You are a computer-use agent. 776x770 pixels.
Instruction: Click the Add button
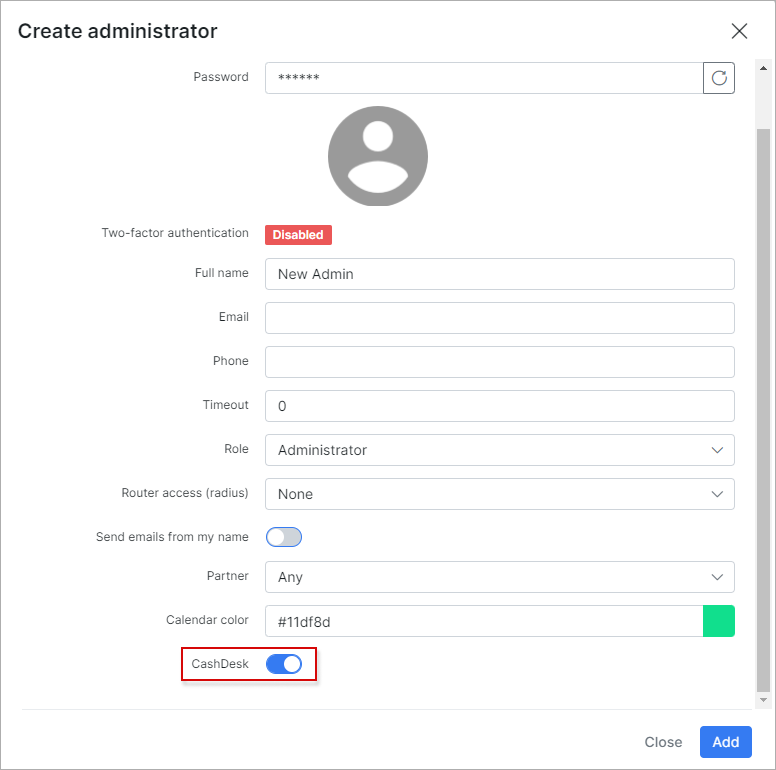tap(726, 742)
